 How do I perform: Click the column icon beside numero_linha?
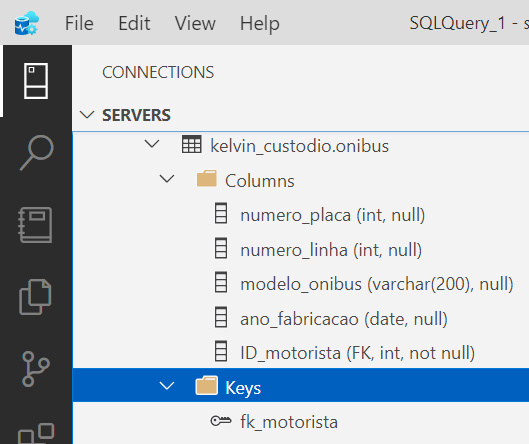[x=221, y=248]
